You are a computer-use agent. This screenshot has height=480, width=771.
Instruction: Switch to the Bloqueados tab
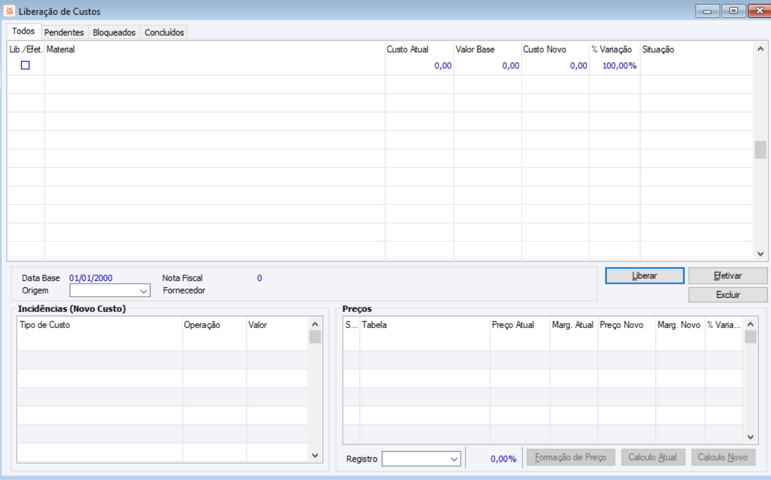114,32
